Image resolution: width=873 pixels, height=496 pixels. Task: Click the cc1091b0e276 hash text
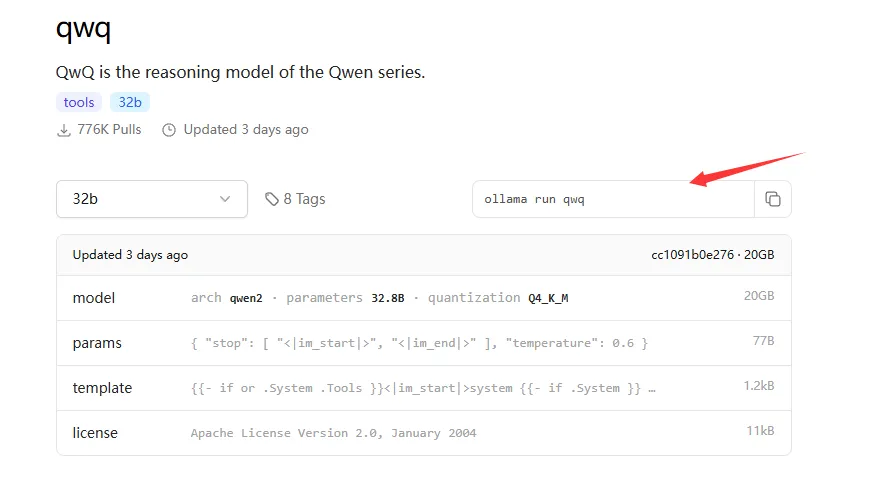click(x=693, y=254)
